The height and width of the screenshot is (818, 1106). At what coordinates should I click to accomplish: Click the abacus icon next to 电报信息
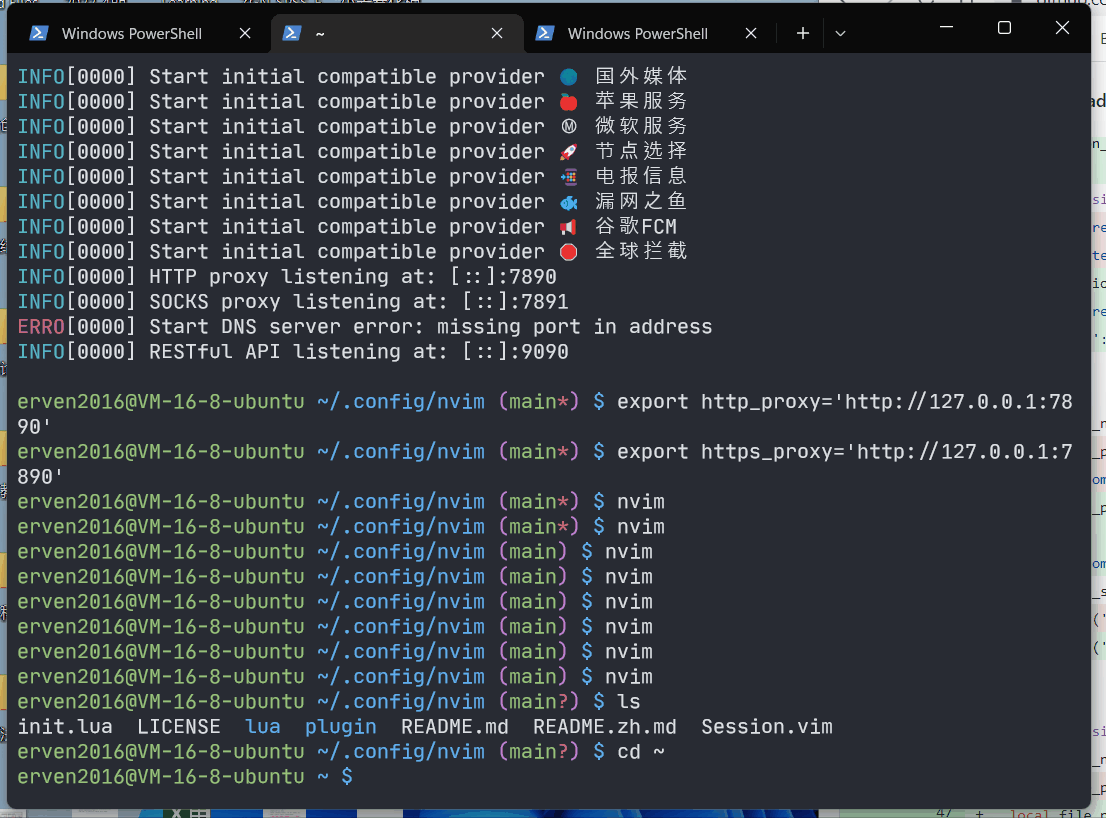point(568,175)
